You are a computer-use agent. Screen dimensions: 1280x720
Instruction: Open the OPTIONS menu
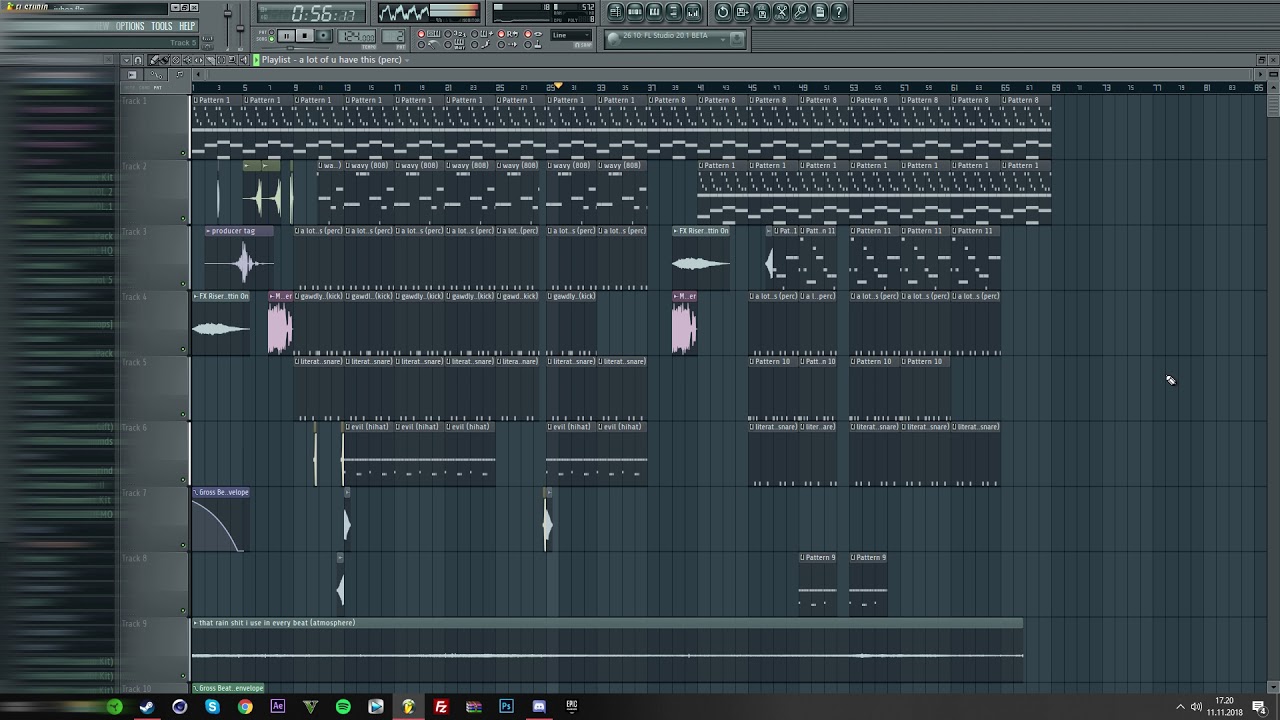pos(130,26)
